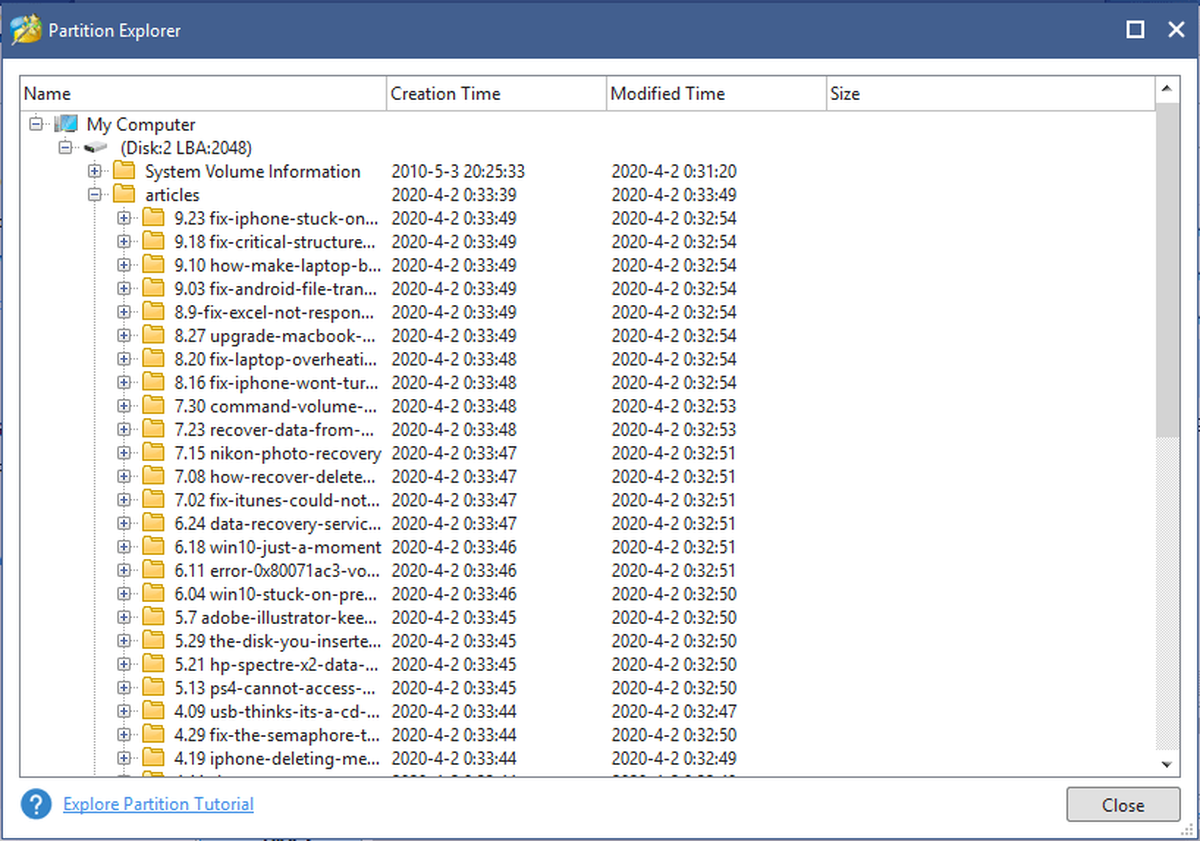Click the 8.16 fix-iphone-wont-tur folder icon
The image size is (1200, 841).
point(153,383)
